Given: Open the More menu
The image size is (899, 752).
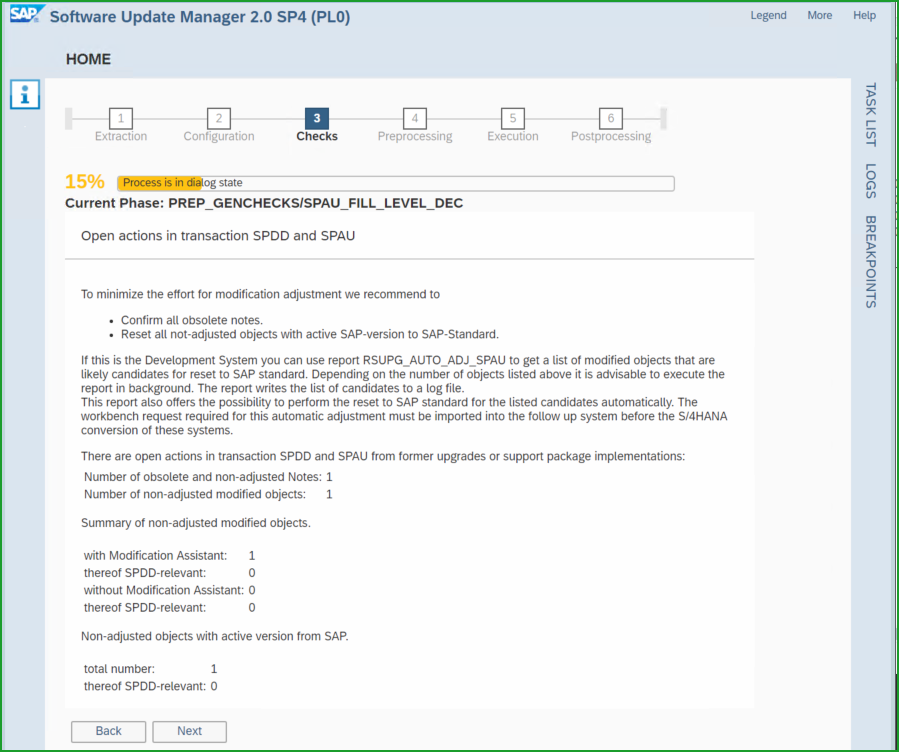Looking at the screenshot, I should pos(819,15).
